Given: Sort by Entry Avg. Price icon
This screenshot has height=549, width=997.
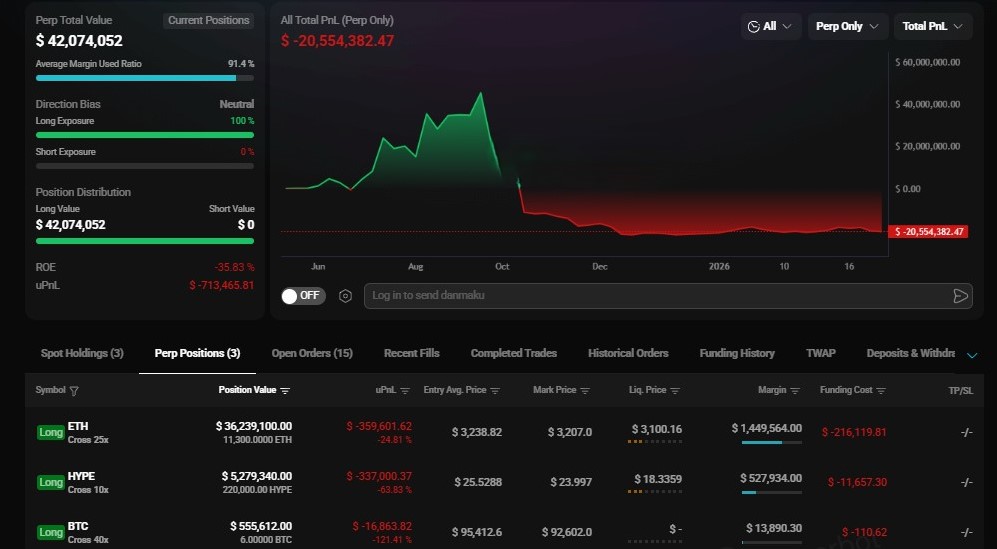Looking at the screenshot, I should [495, 391].
